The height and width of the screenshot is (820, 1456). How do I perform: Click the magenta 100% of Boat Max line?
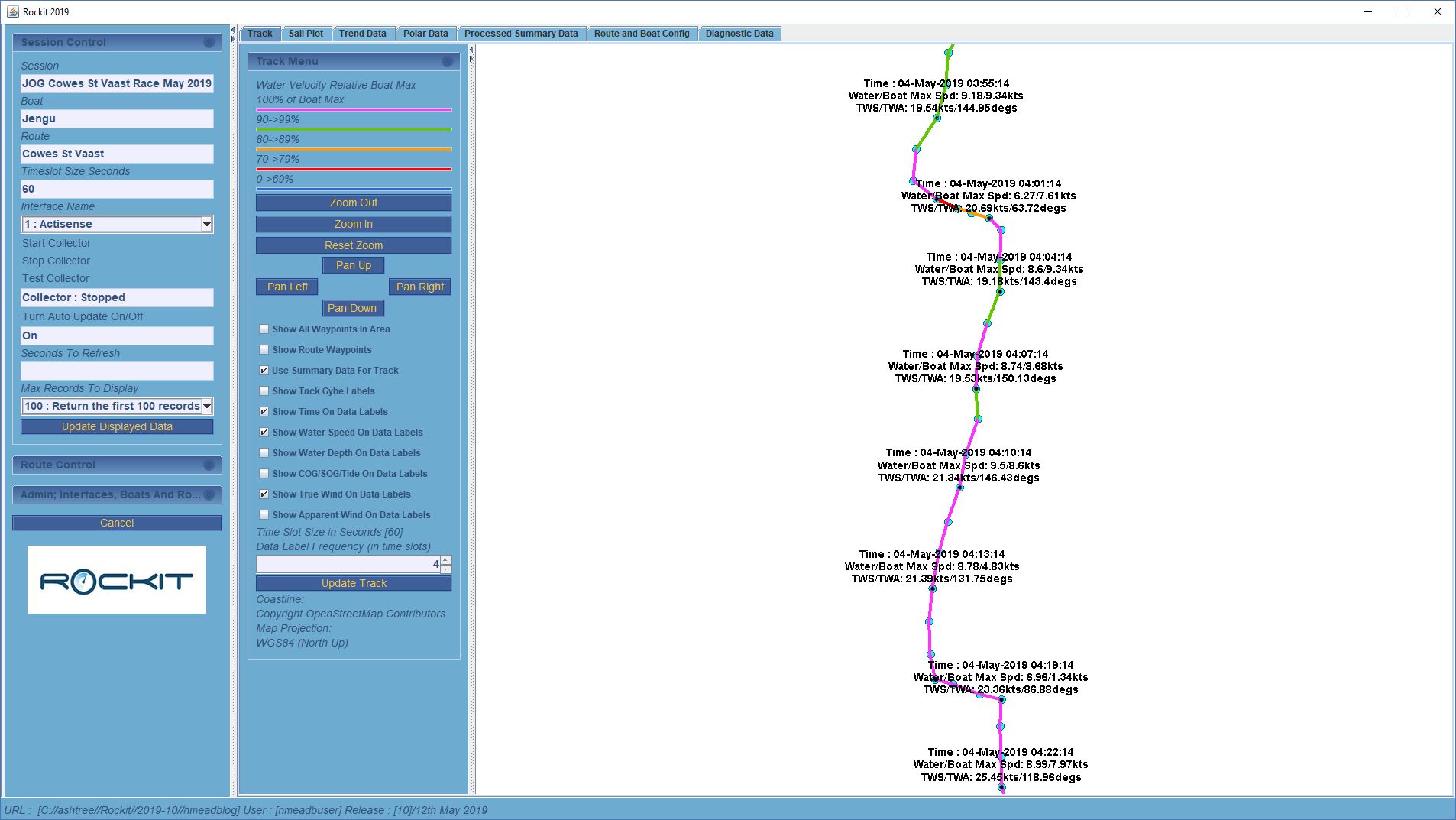click(354, 110)
